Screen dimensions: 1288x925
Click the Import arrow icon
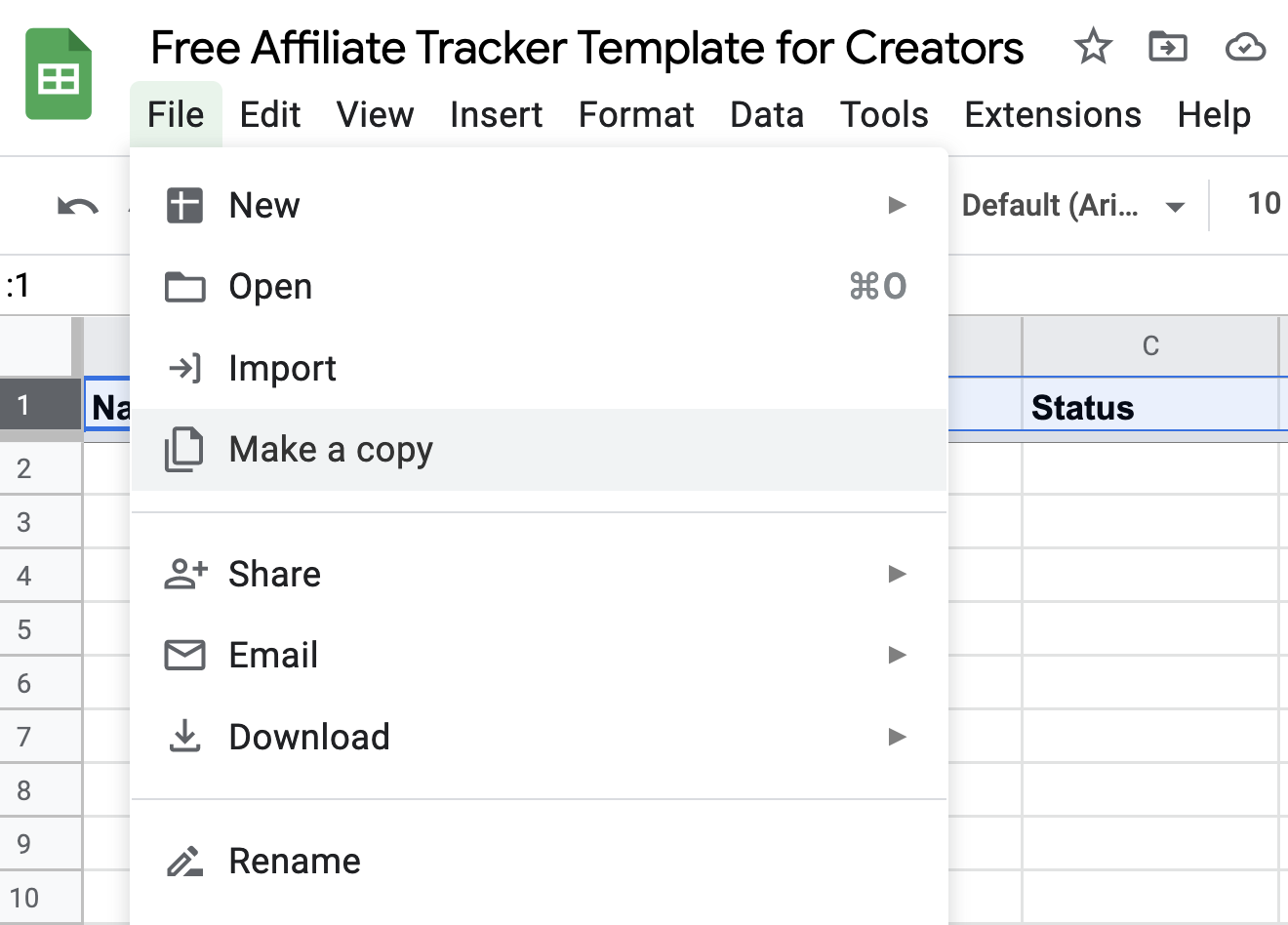tap(185, 368)
